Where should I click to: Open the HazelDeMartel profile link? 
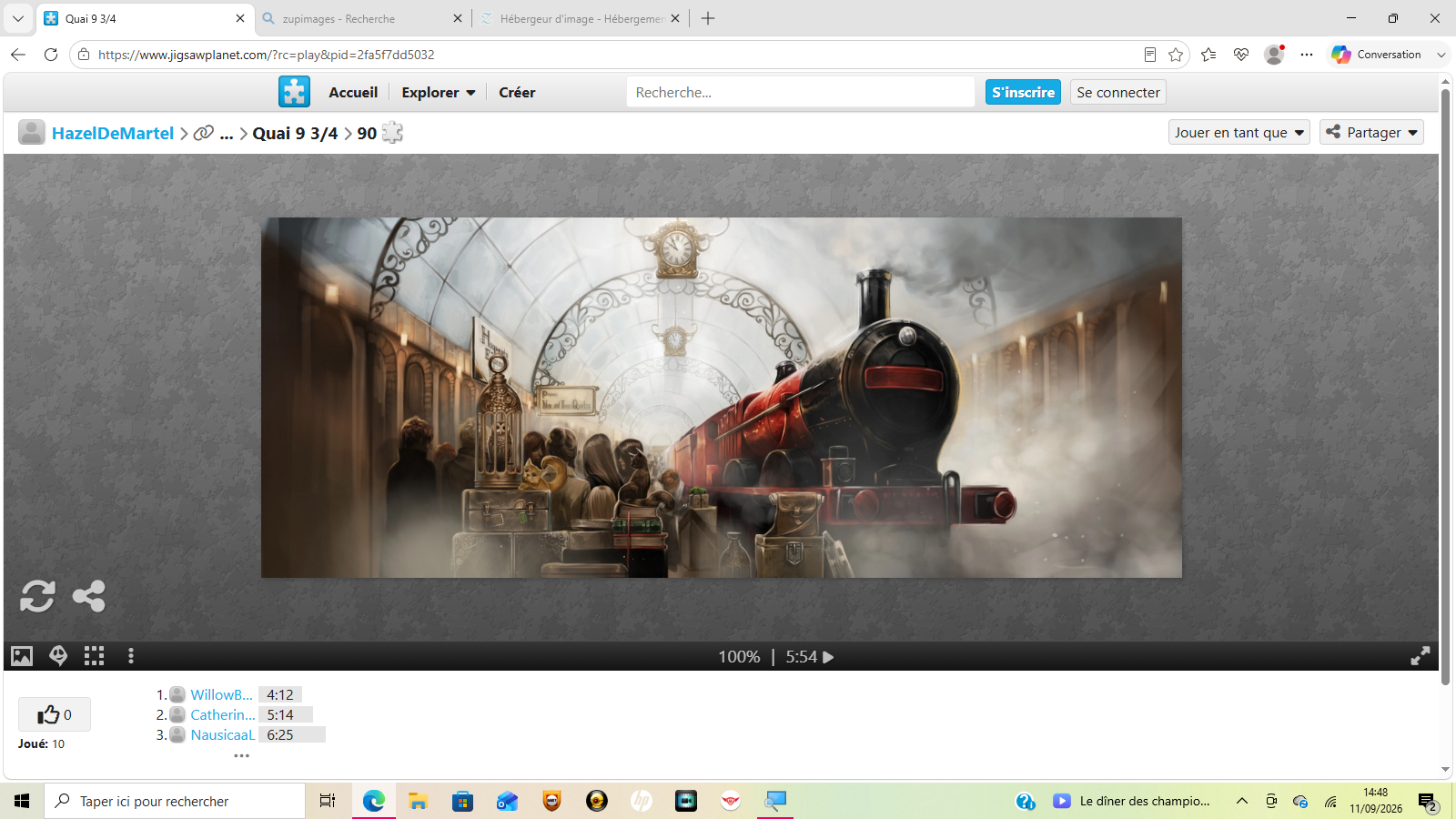tap(113, 133)
